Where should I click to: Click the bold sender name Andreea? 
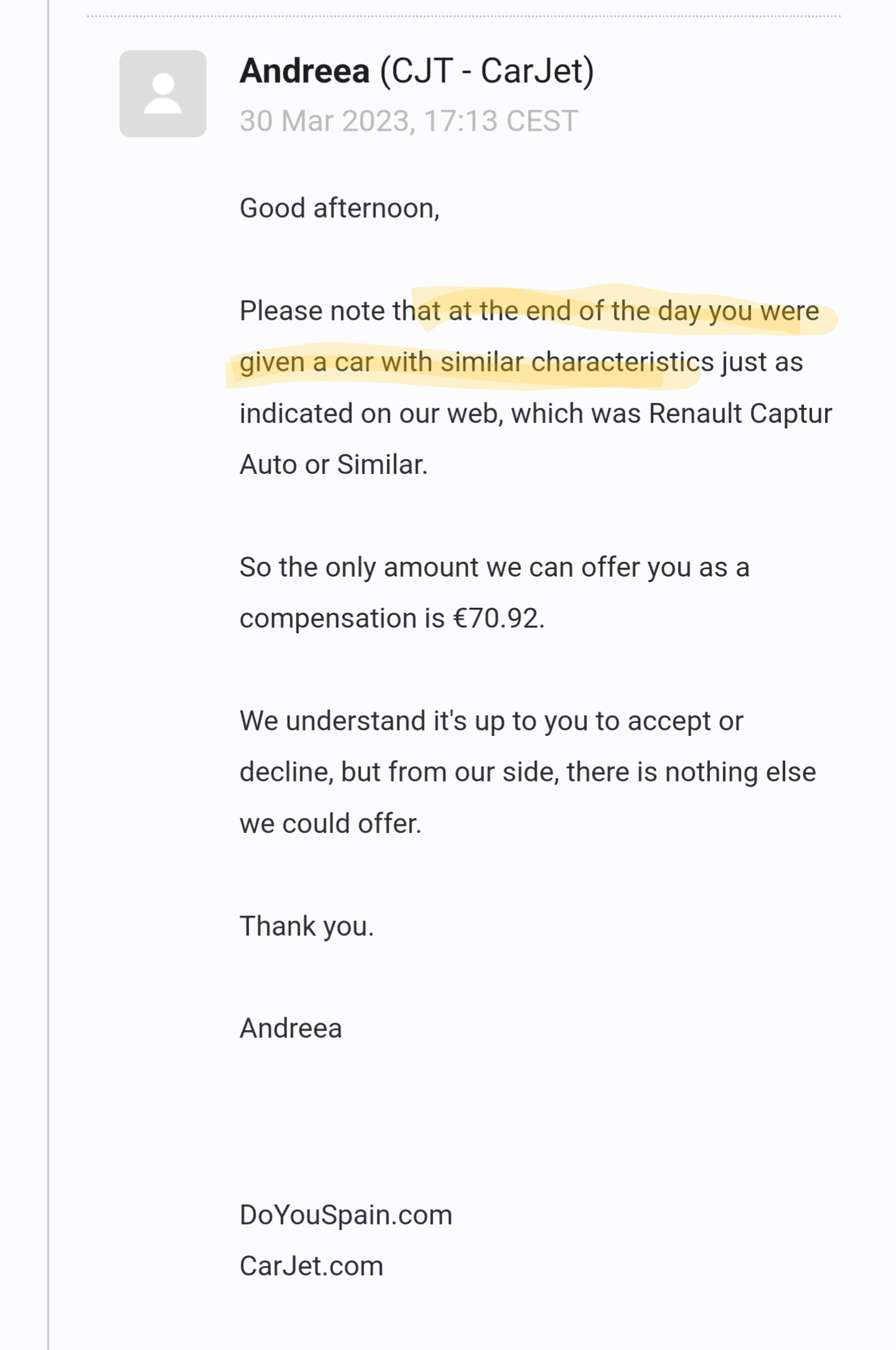pos(304,71)
